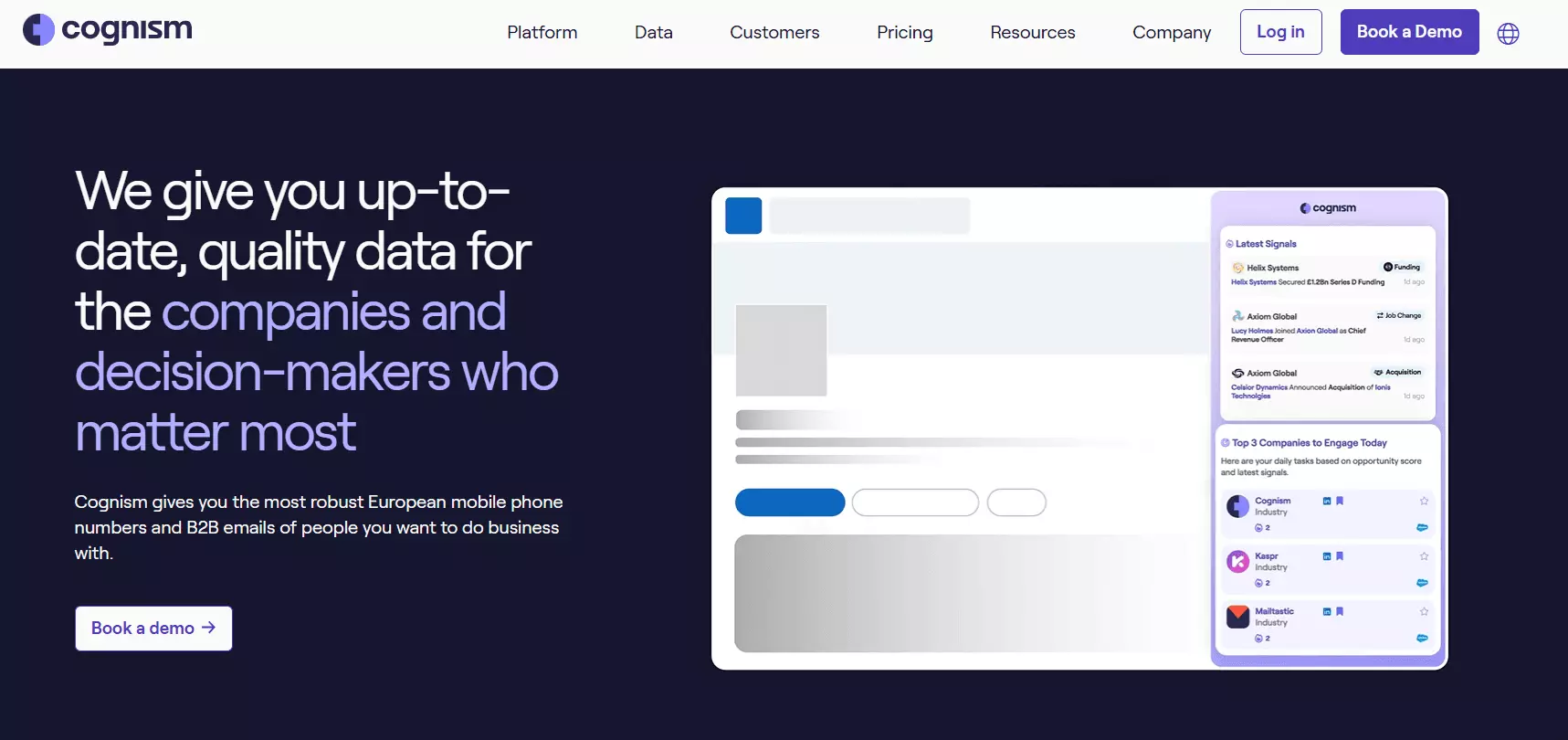Click the Helix Systems logo icon
The width and height of the screenshot is (1568, 740).
[1238, 268]
